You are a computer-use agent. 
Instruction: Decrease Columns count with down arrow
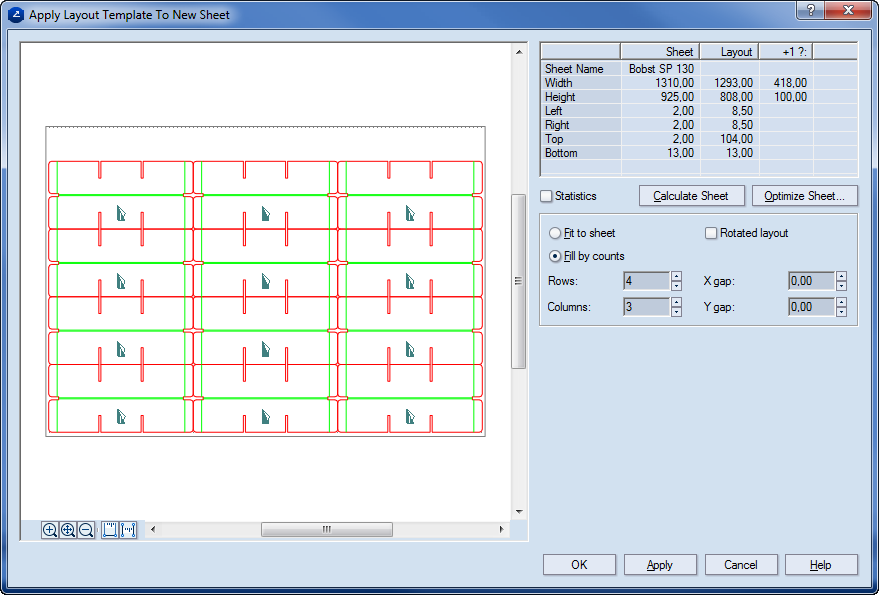pos(676,312)
